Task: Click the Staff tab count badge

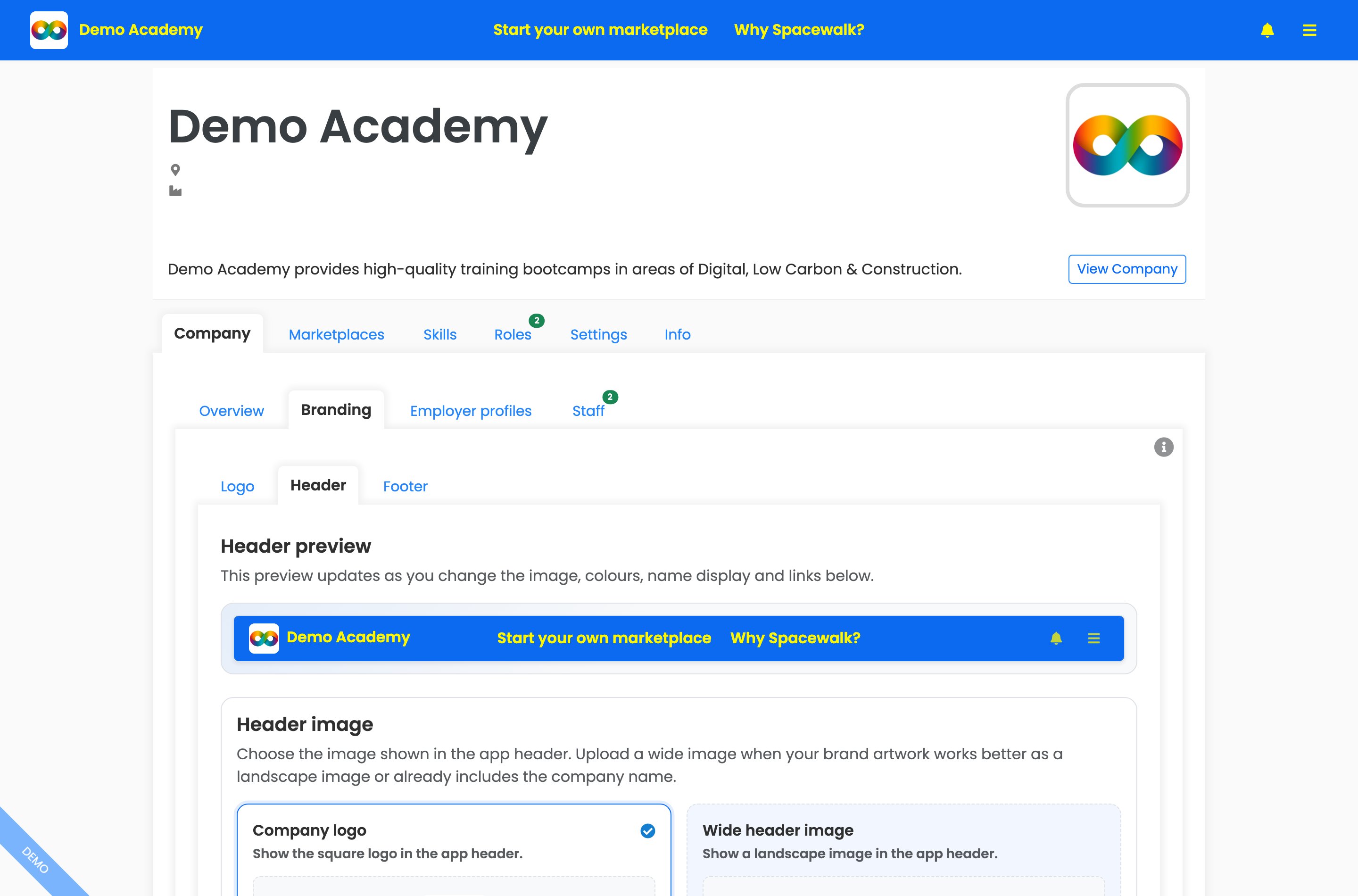Action: [x=610, y=397]
